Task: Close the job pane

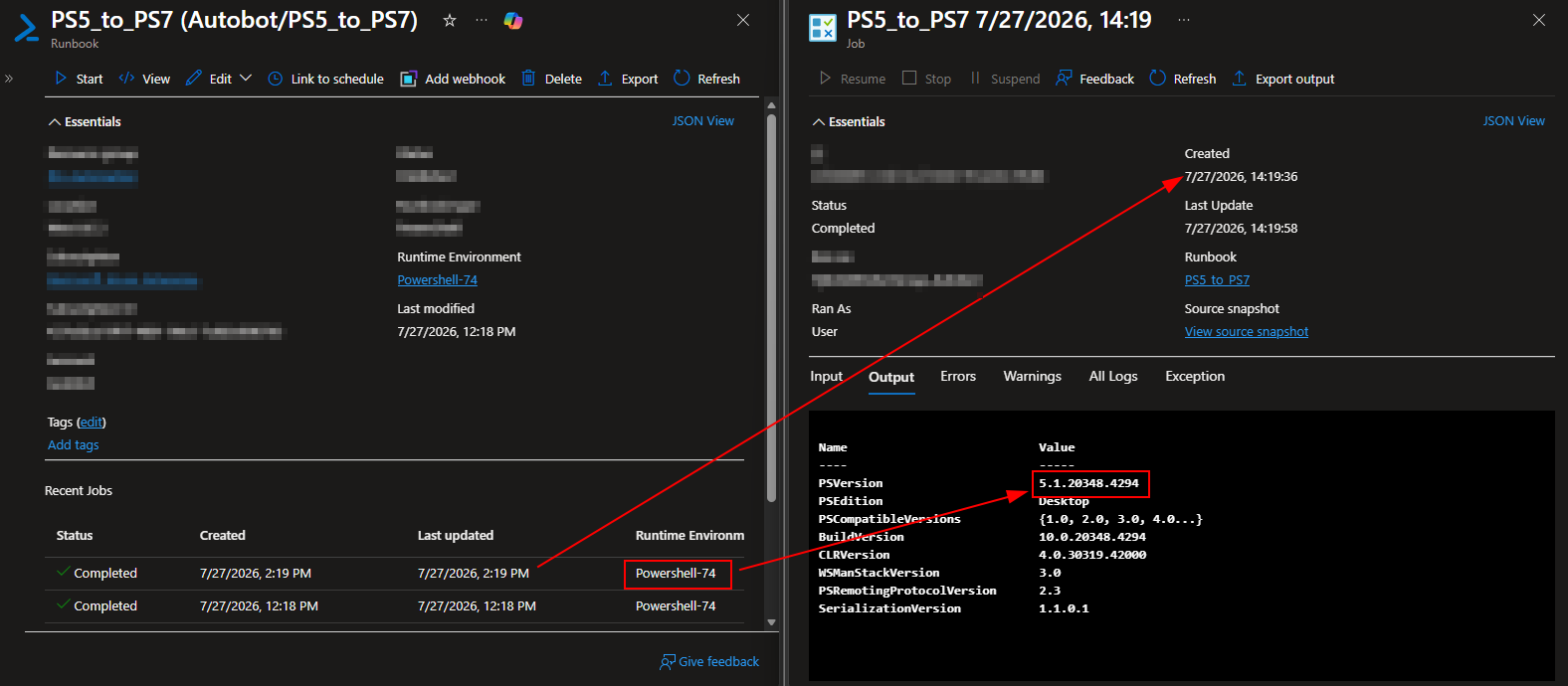Action: pyautogui.click(x=1539, y=20)
